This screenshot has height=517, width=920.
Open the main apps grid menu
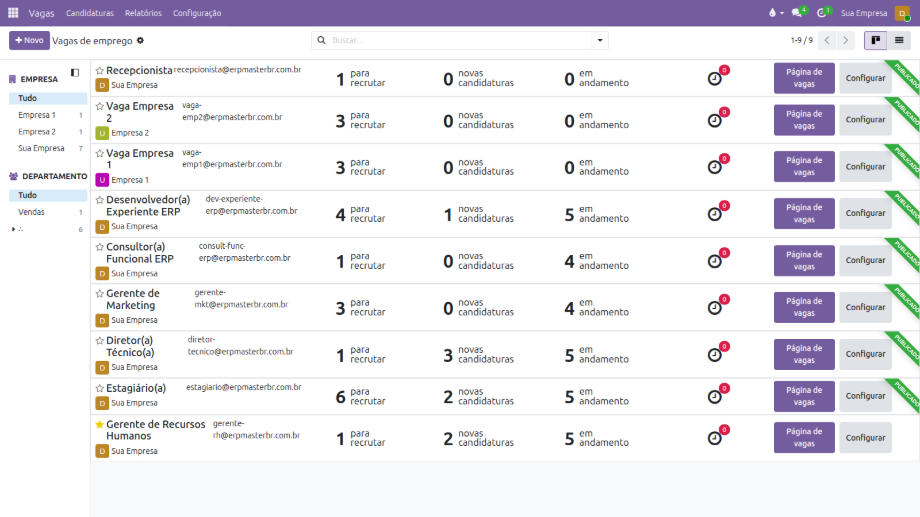(13, 13)
